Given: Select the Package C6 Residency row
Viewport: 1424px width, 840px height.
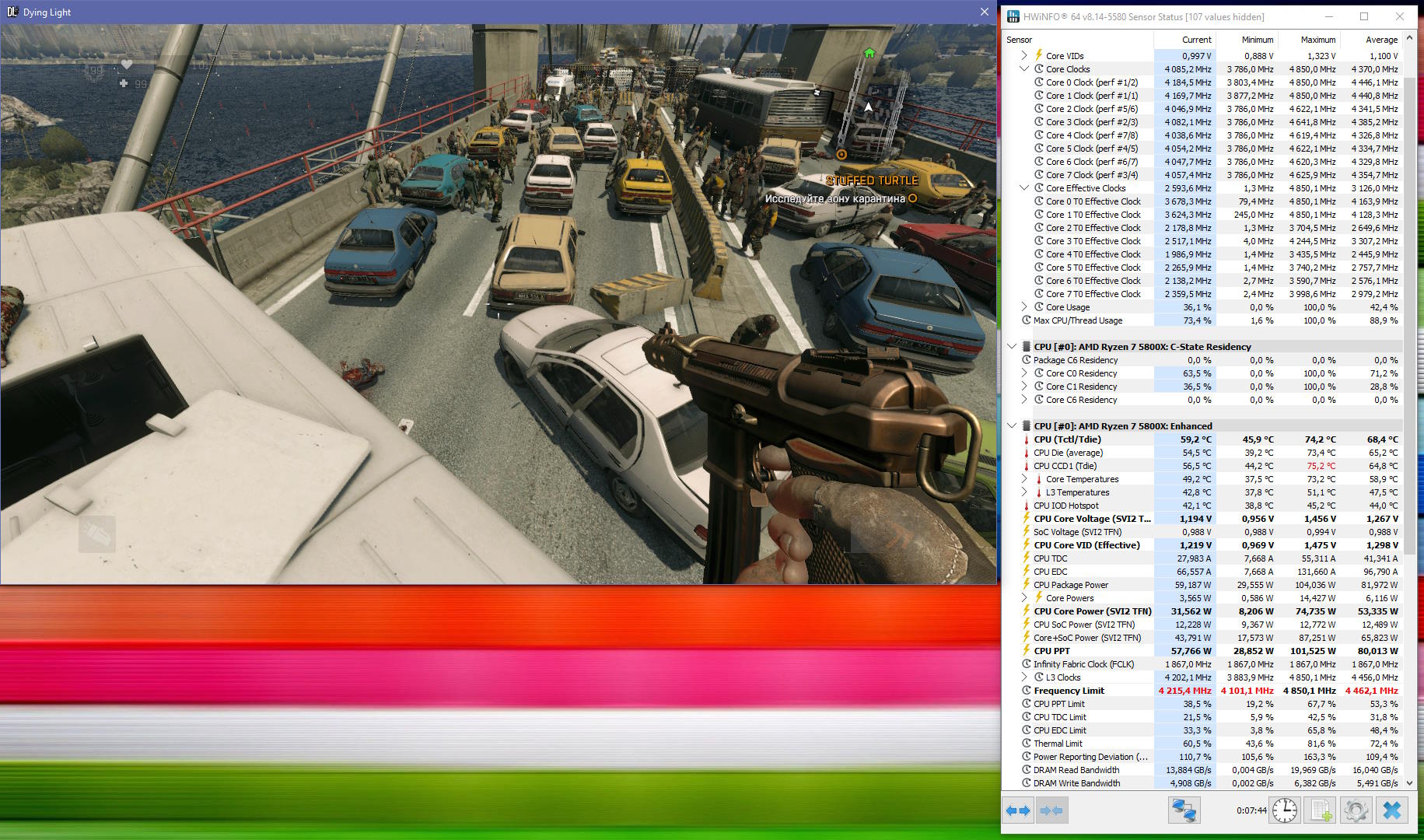Looking at the screenshot, I should click(1202, 360).
